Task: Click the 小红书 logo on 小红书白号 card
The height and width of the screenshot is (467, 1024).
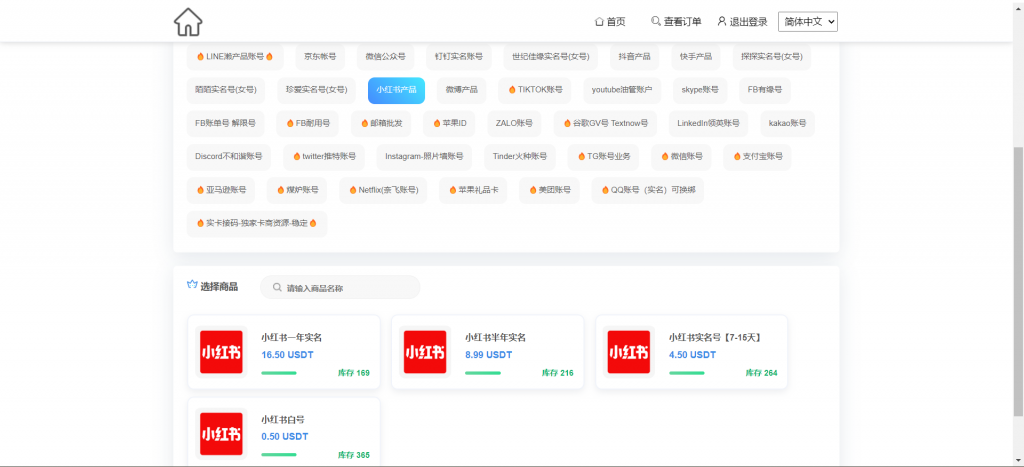Action: (x=221, y=434)
